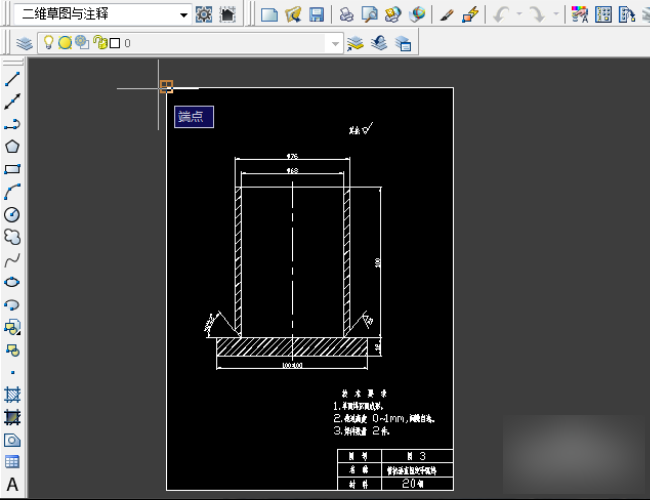Select the Polyline tool
The width and height of the screenshot is (650, 500).
click(12, 124)
